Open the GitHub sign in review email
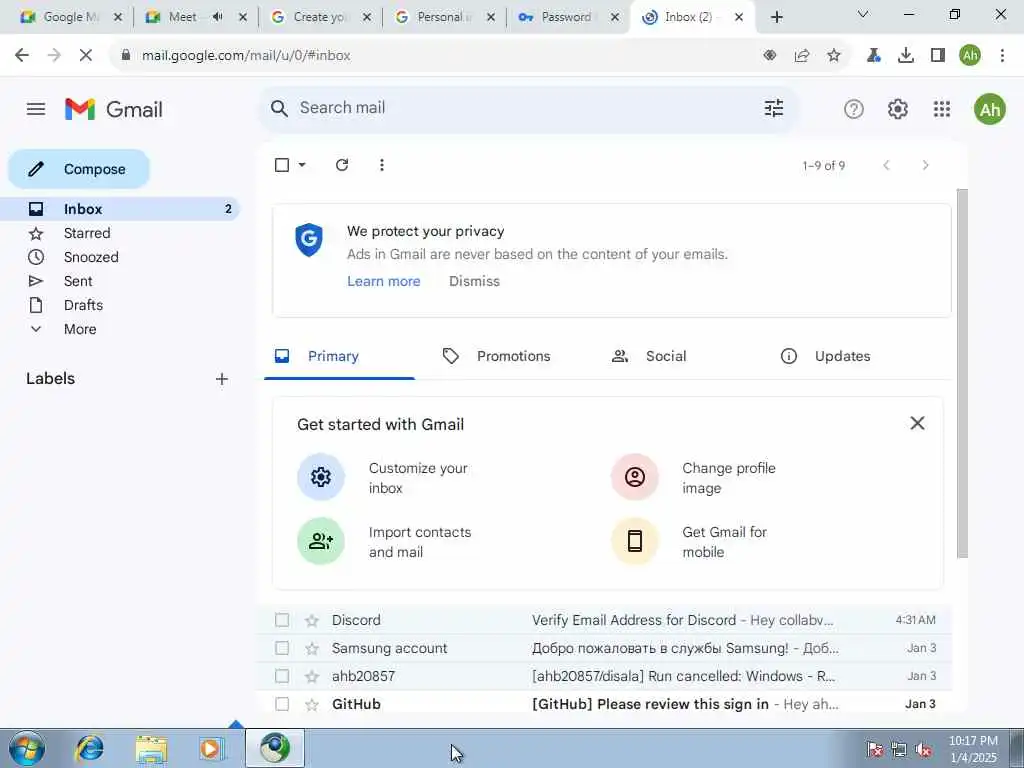1024x768 pixels. [x=604, y=704]
